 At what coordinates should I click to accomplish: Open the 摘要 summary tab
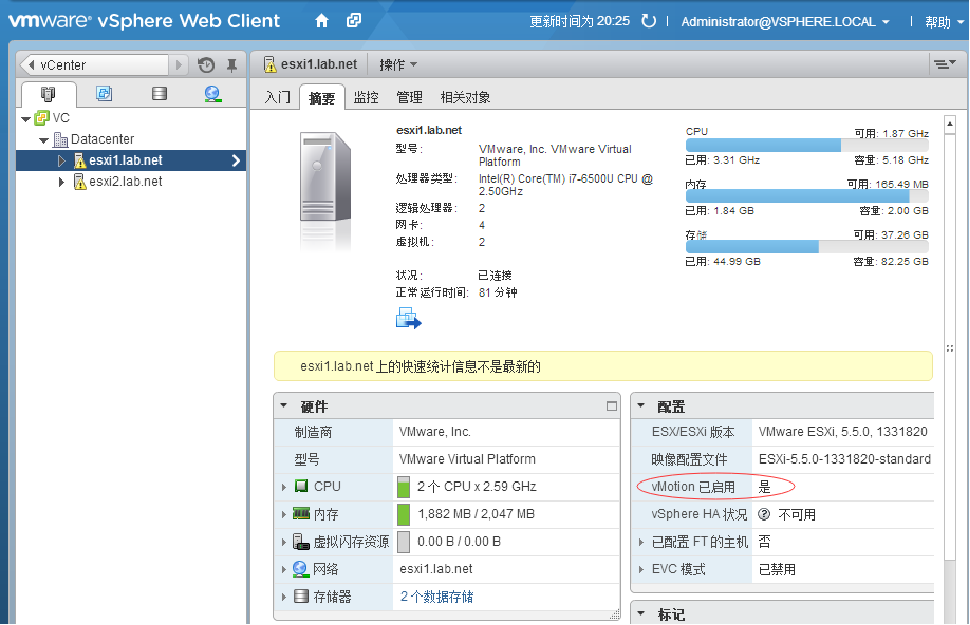pyautogui.click(x=322, y=98)
